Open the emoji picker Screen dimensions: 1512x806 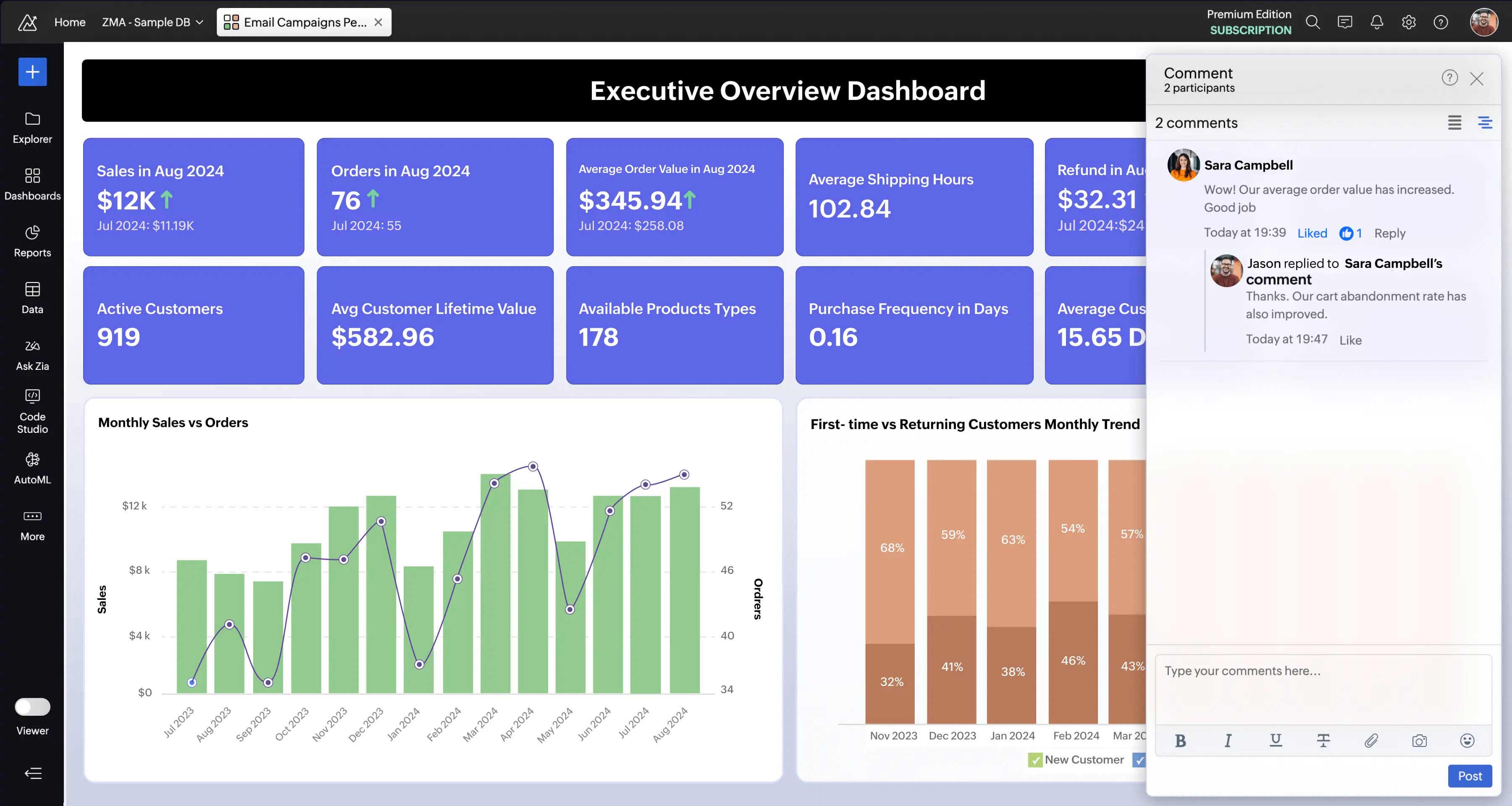coord(1467,741)
